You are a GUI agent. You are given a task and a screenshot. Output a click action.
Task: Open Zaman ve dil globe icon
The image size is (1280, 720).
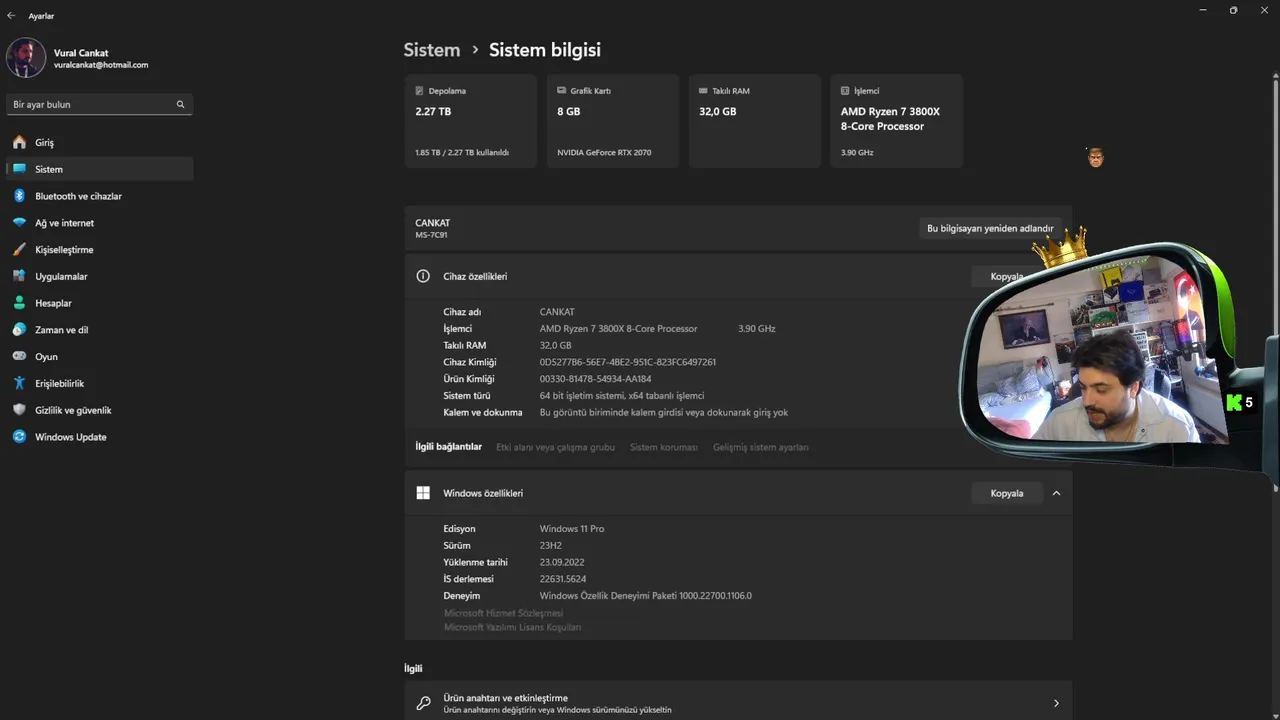pos(19,330)
